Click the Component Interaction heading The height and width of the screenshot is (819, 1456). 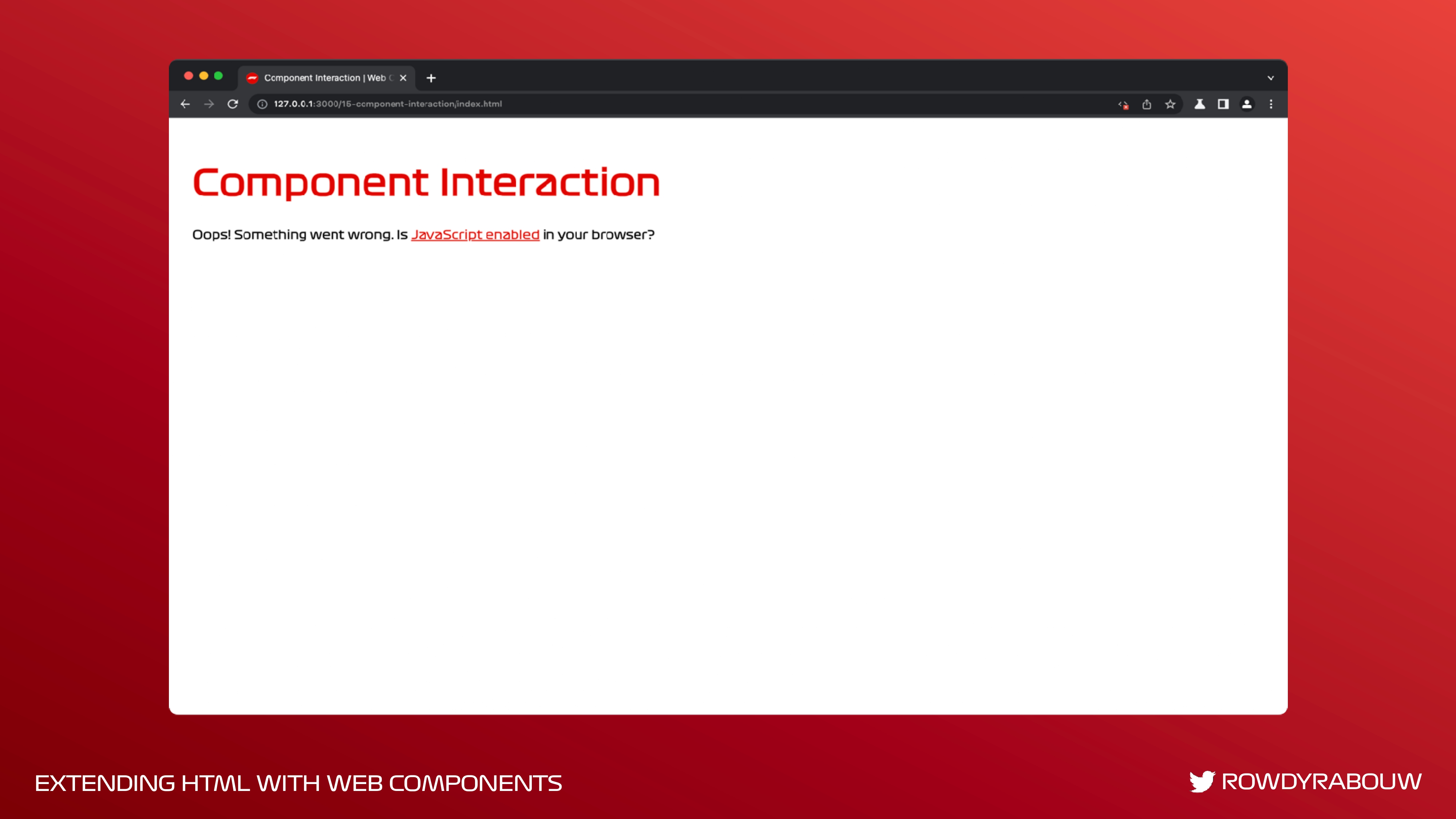coord(426,183)
